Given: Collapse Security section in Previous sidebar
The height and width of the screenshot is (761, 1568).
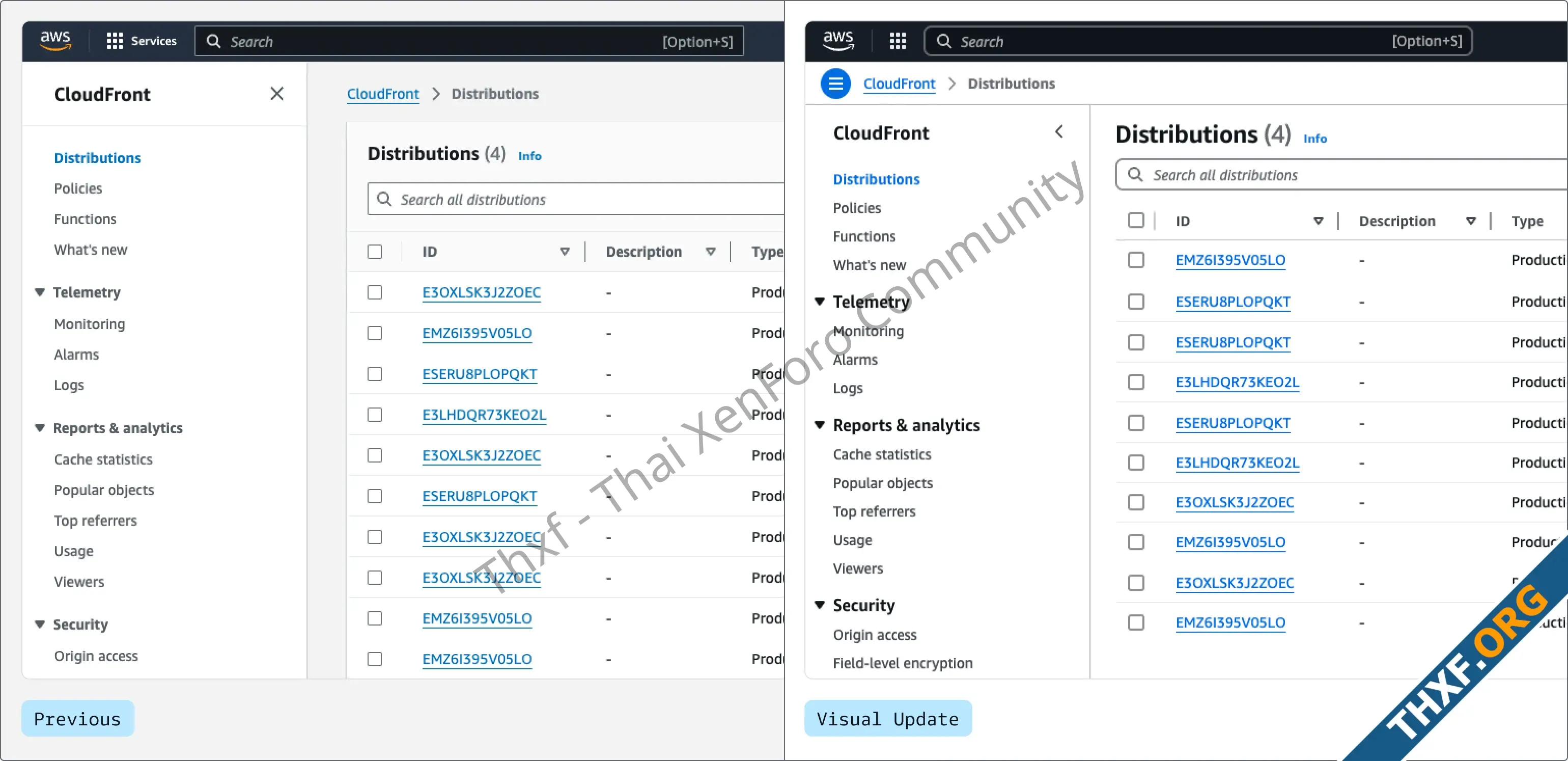Looking at the screenshot, I should 40,624.
